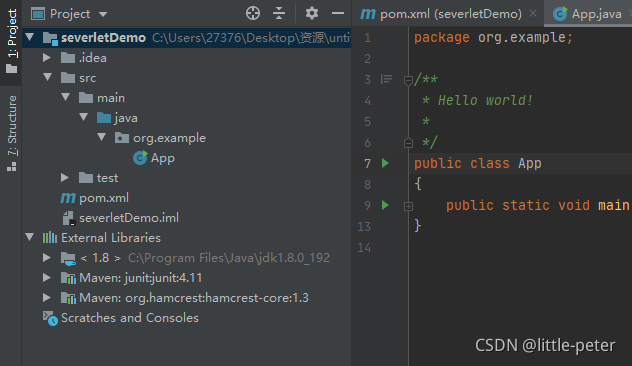This screenshot has width=632, height=366.
Task: Collapse External Libraries node
Action: coord(30,237)
